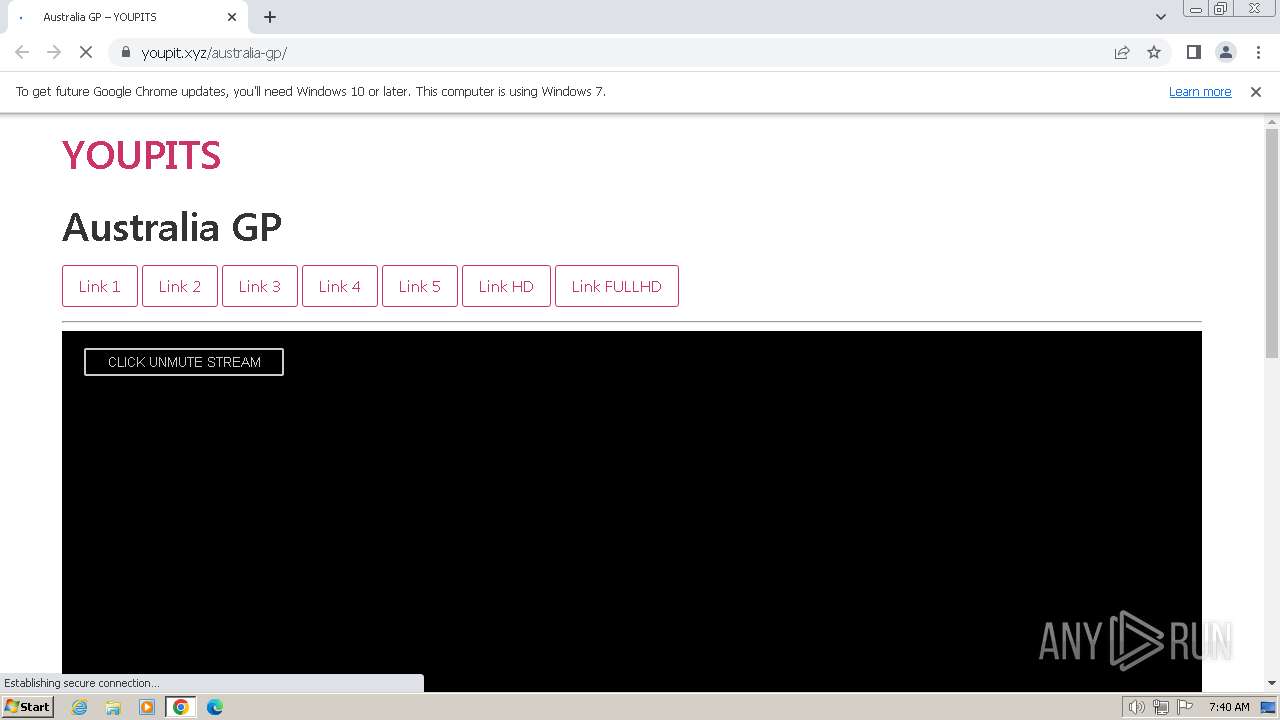Switch to Link 3 stream
Viewport: 1280px width, 720px height.
pyautogui.click(x=260, y=286)
